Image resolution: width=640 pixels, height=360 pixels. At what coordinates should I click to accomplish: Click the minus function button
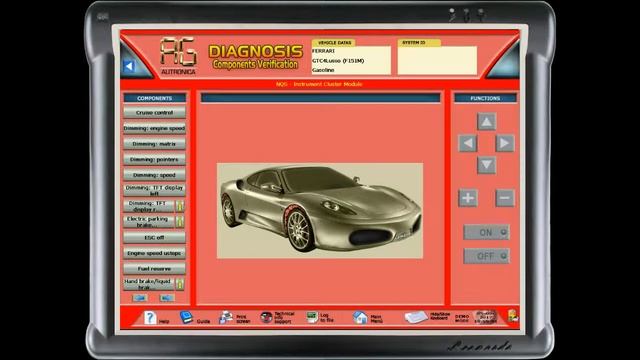(505, 198)
